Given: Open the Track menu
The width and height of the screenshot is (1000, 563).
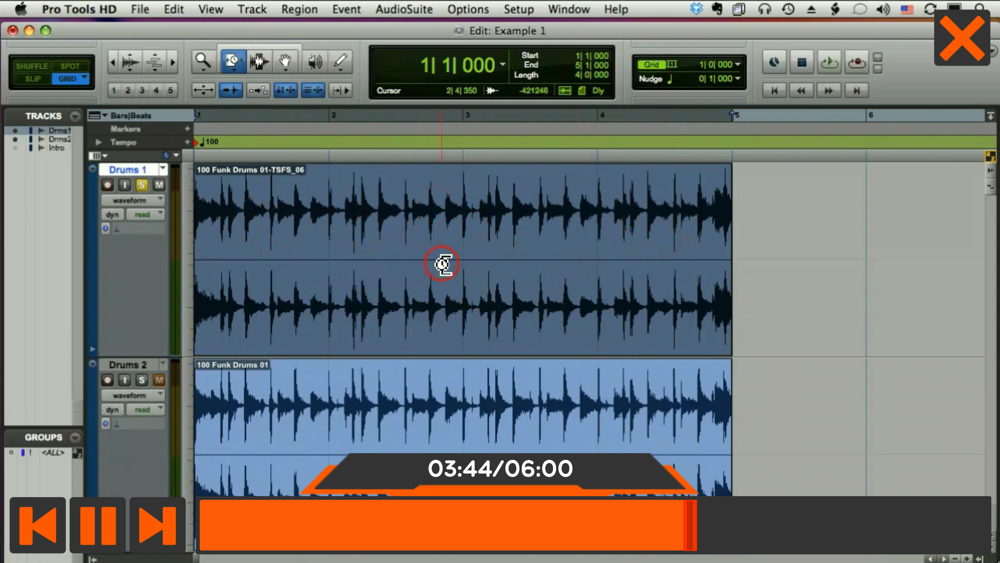Looking at the screenshot, I should [252, 10].
